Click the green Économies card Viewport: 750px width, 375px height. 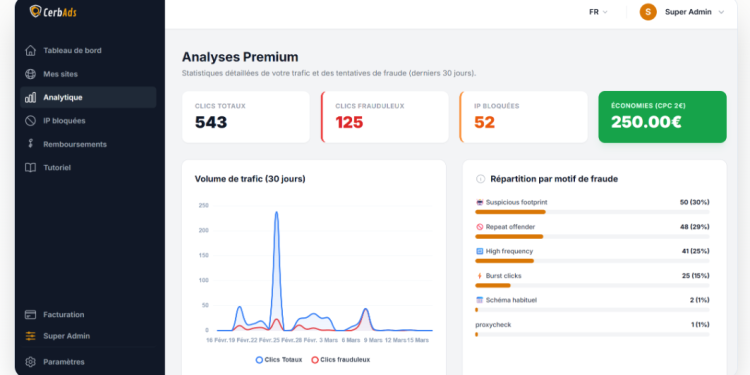coord(662,117)
